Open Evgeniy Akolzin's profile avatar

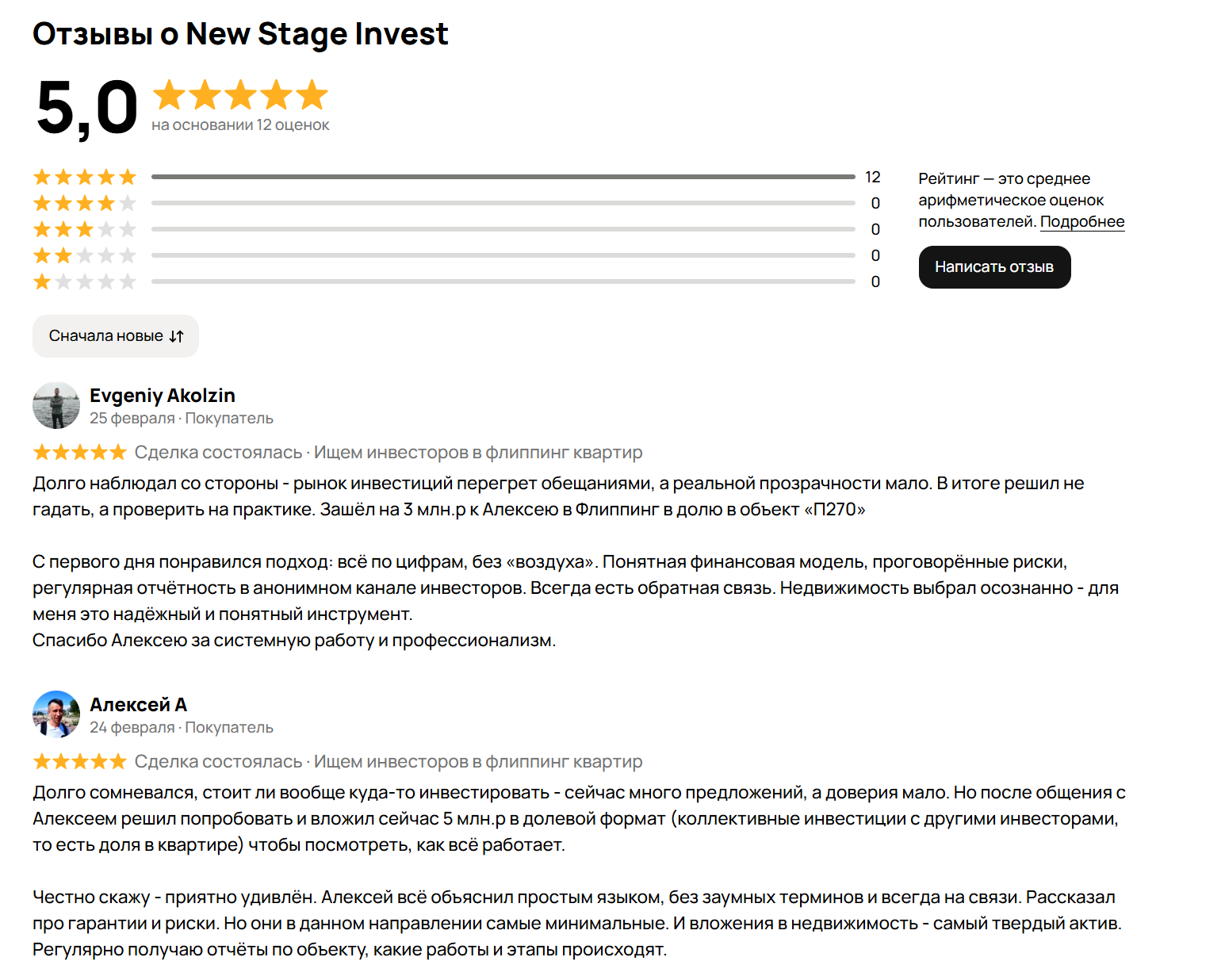tap(56, 405)
